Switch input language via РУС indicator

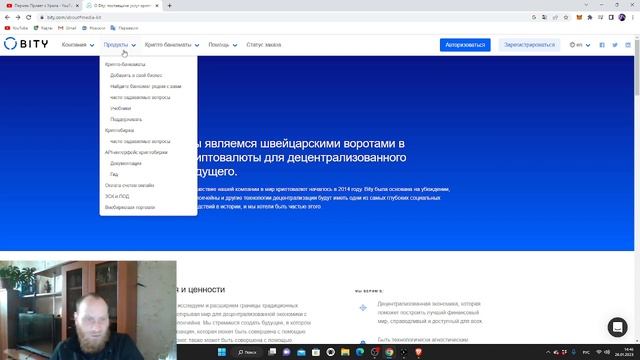pos(586,352)
